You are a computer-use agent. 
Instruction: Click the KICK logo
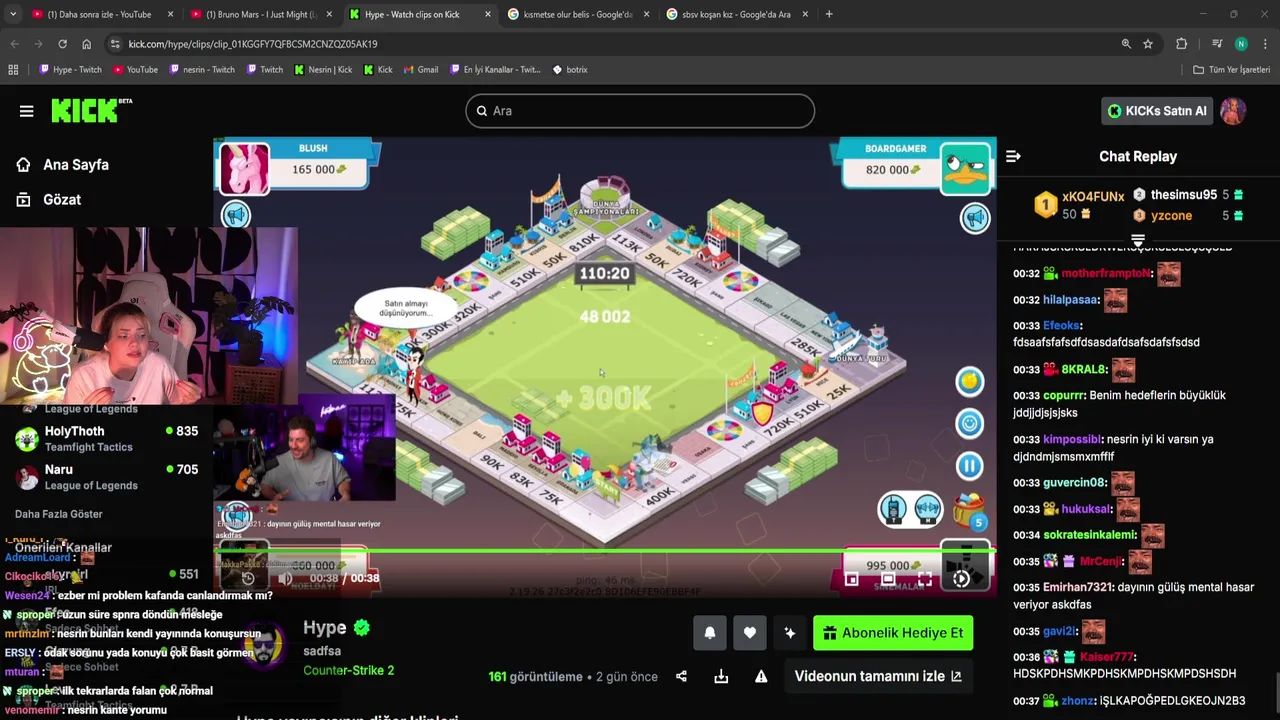click(x=90, y=110)
